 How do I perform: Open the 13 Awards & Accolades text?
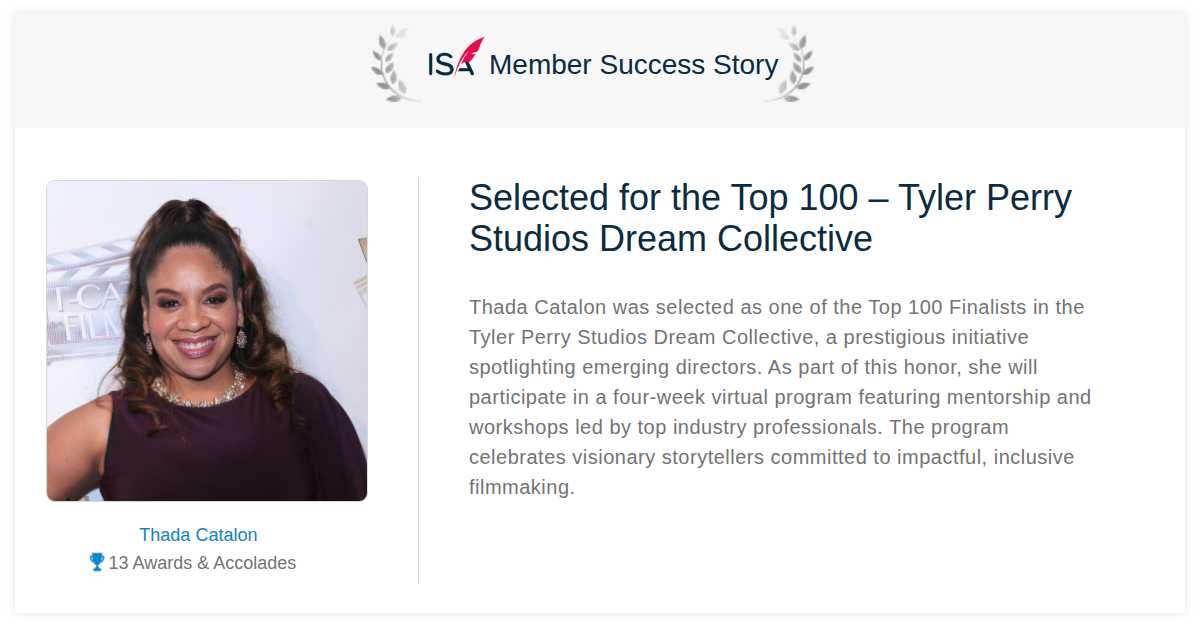(x=202, y=563)
